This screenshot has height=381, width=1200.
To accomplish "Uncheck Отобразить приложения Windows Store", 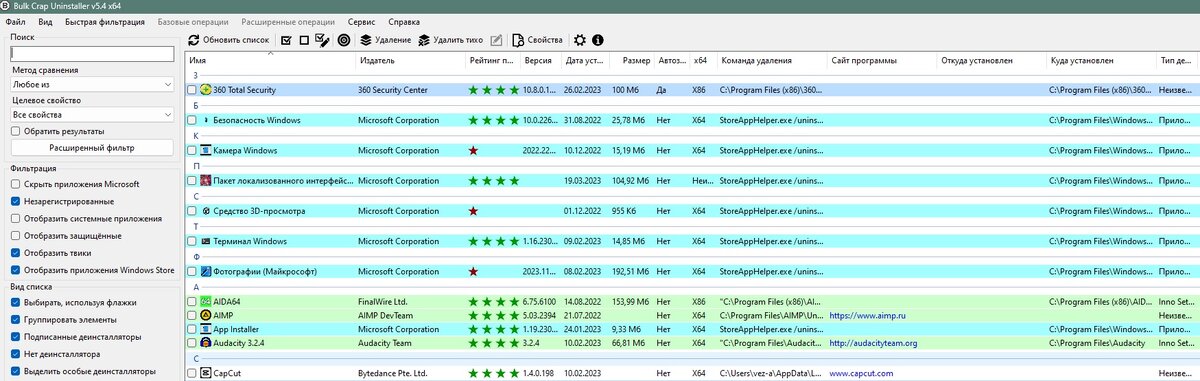I will 15,269.
